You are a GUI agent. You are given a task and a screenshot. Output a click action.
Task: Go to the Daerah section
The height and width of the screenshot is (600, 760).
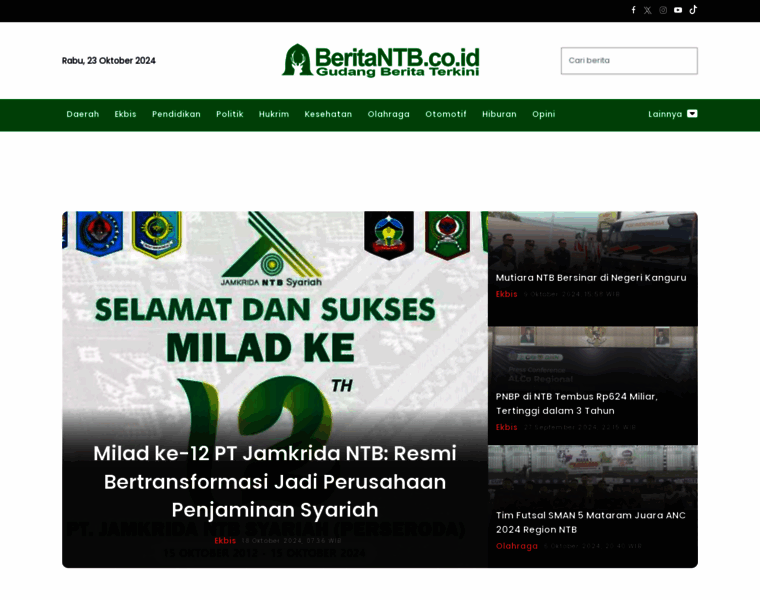[83, 114]
